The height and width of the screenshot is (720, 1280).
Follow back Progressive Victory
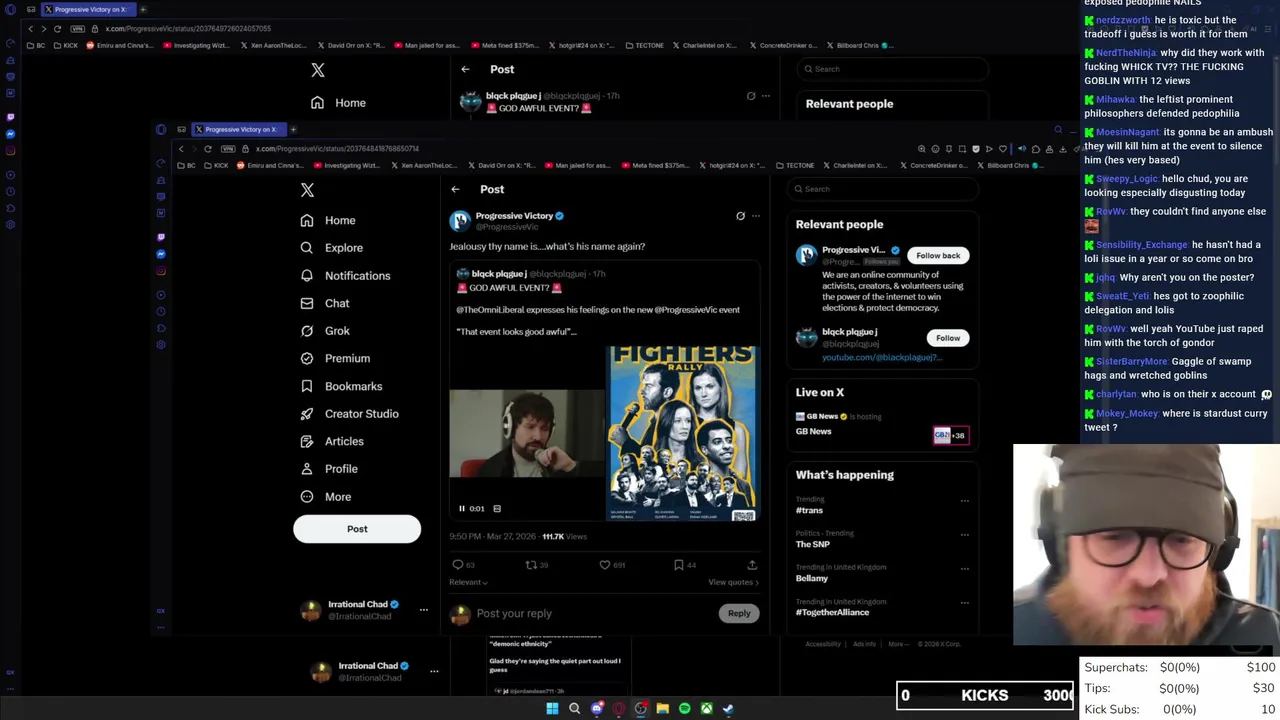[x=938, y=255]
